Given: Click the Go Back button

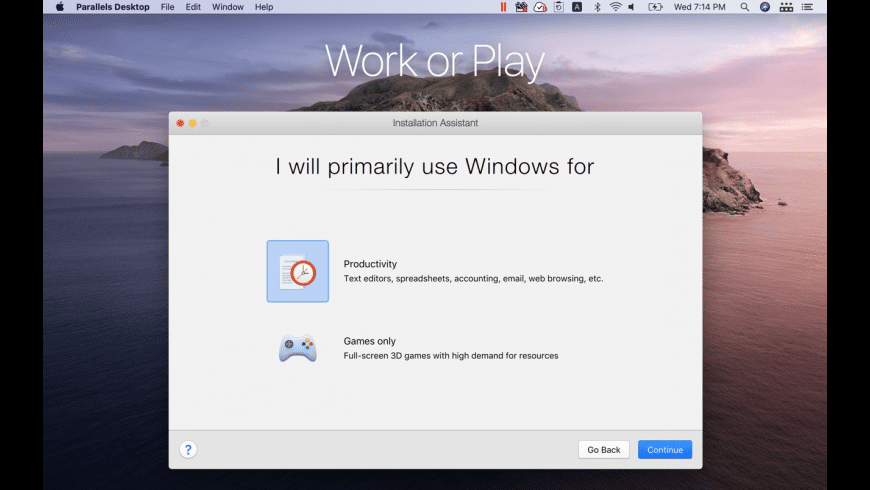Looking at the screenshot, I should 604,449.
